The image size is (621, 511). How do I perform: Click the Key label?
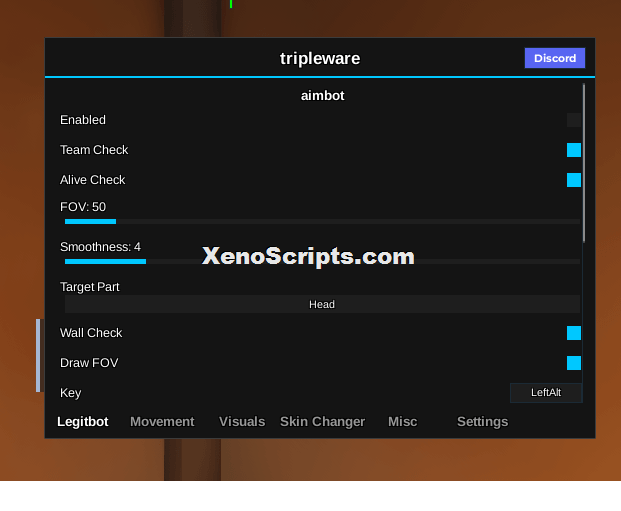tap(70, 393)
